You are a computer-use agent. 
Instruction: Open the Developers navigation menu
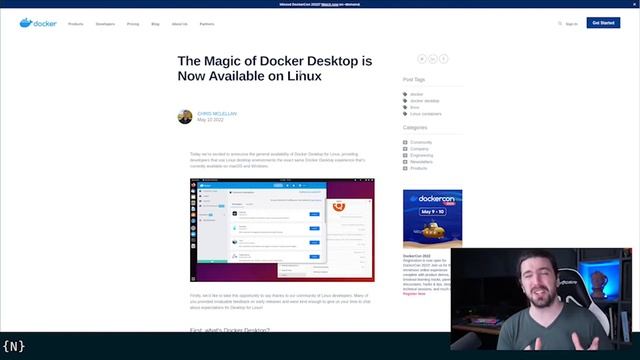(x=105, y=24)
